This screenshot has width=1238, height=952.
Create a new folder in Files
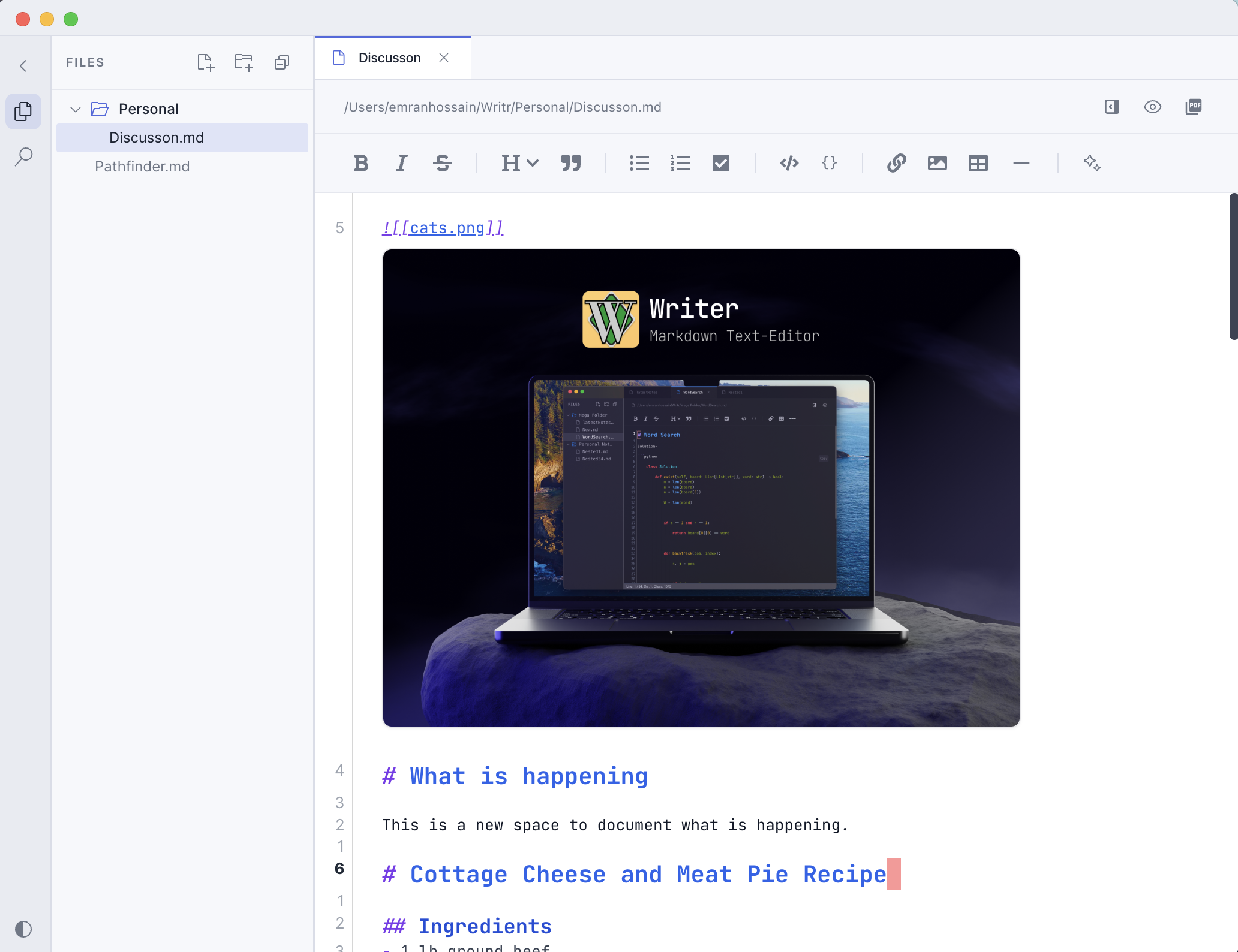pos(244,62)
